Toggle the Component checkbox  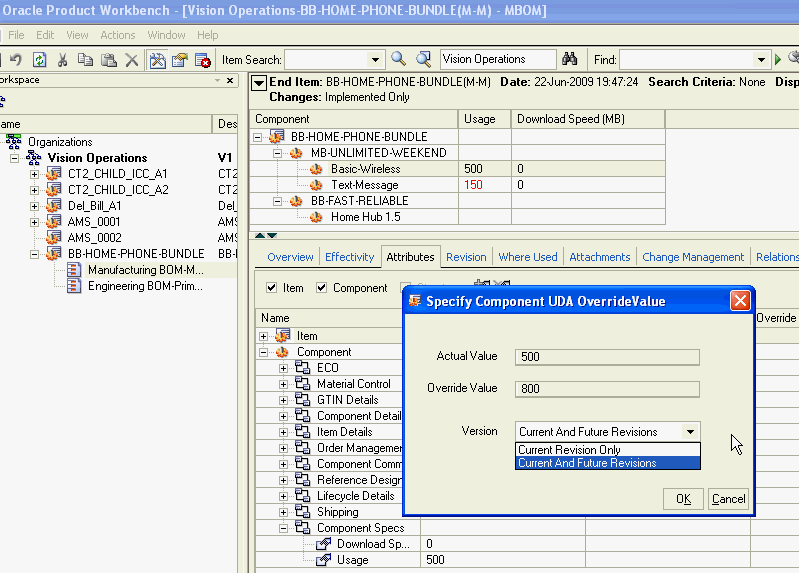coord(322,288)
